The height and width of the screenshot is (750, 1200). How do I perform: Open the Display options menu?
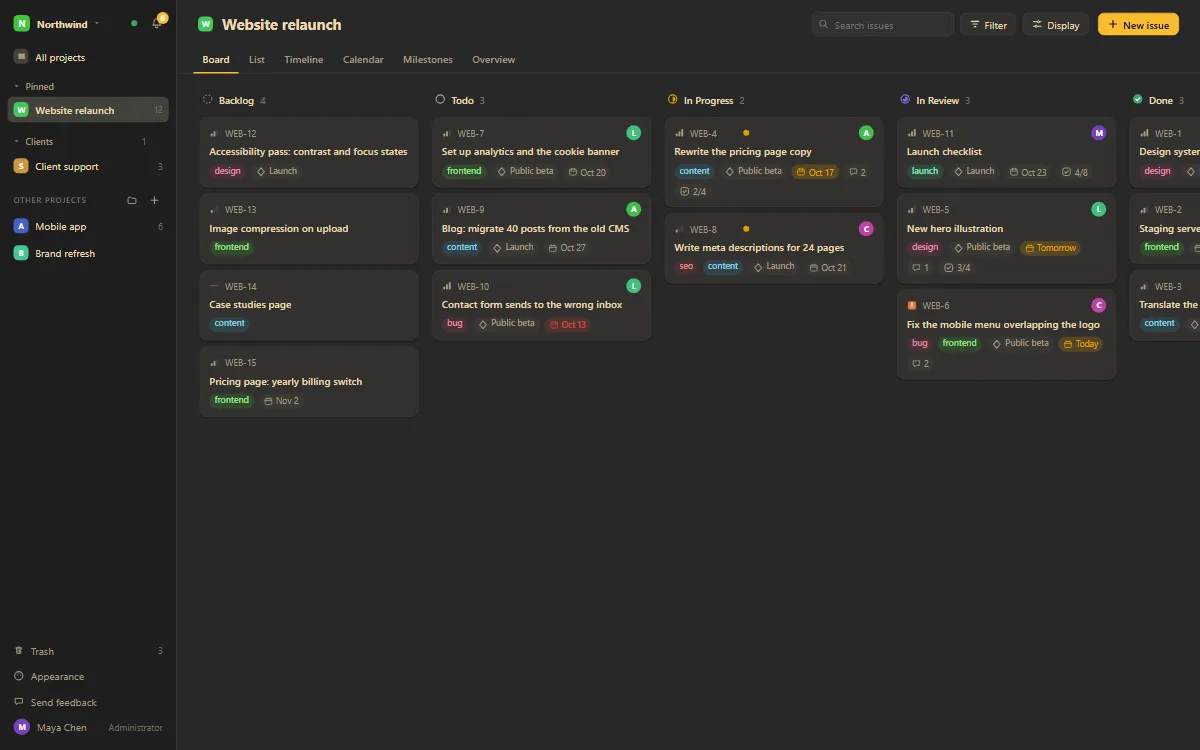[x=1055, y=25]
